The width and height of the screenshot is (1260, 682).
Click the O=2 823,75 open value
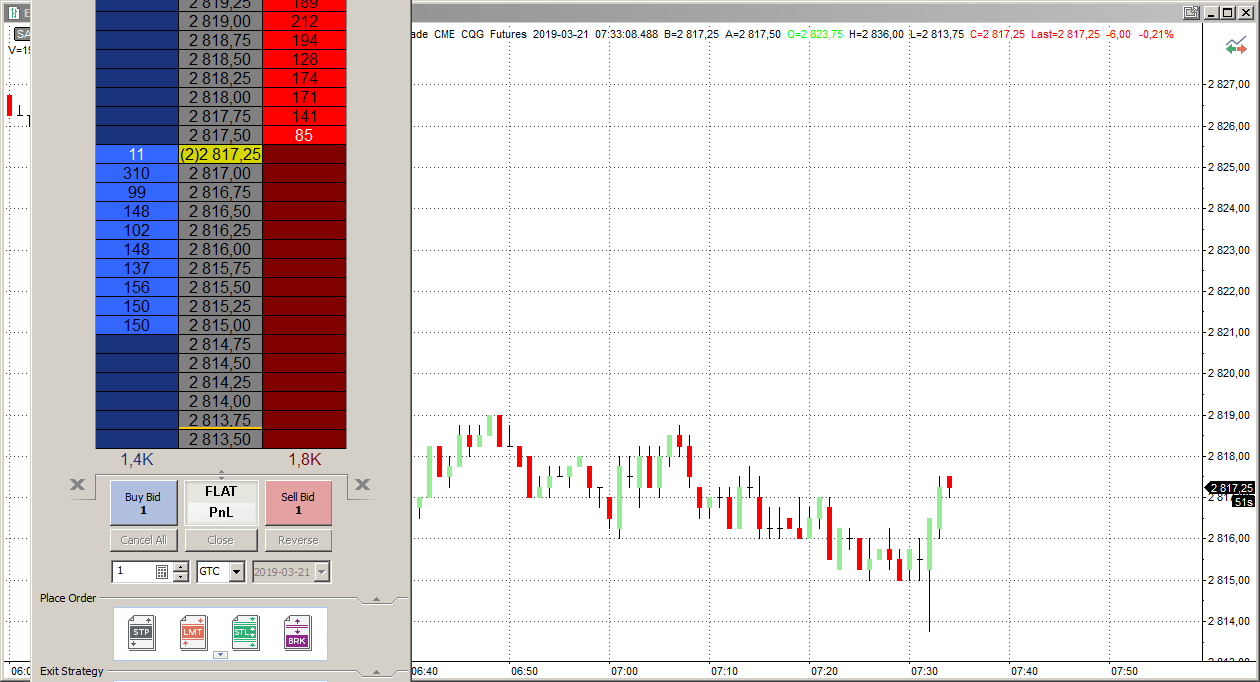[x=815, y=34]
